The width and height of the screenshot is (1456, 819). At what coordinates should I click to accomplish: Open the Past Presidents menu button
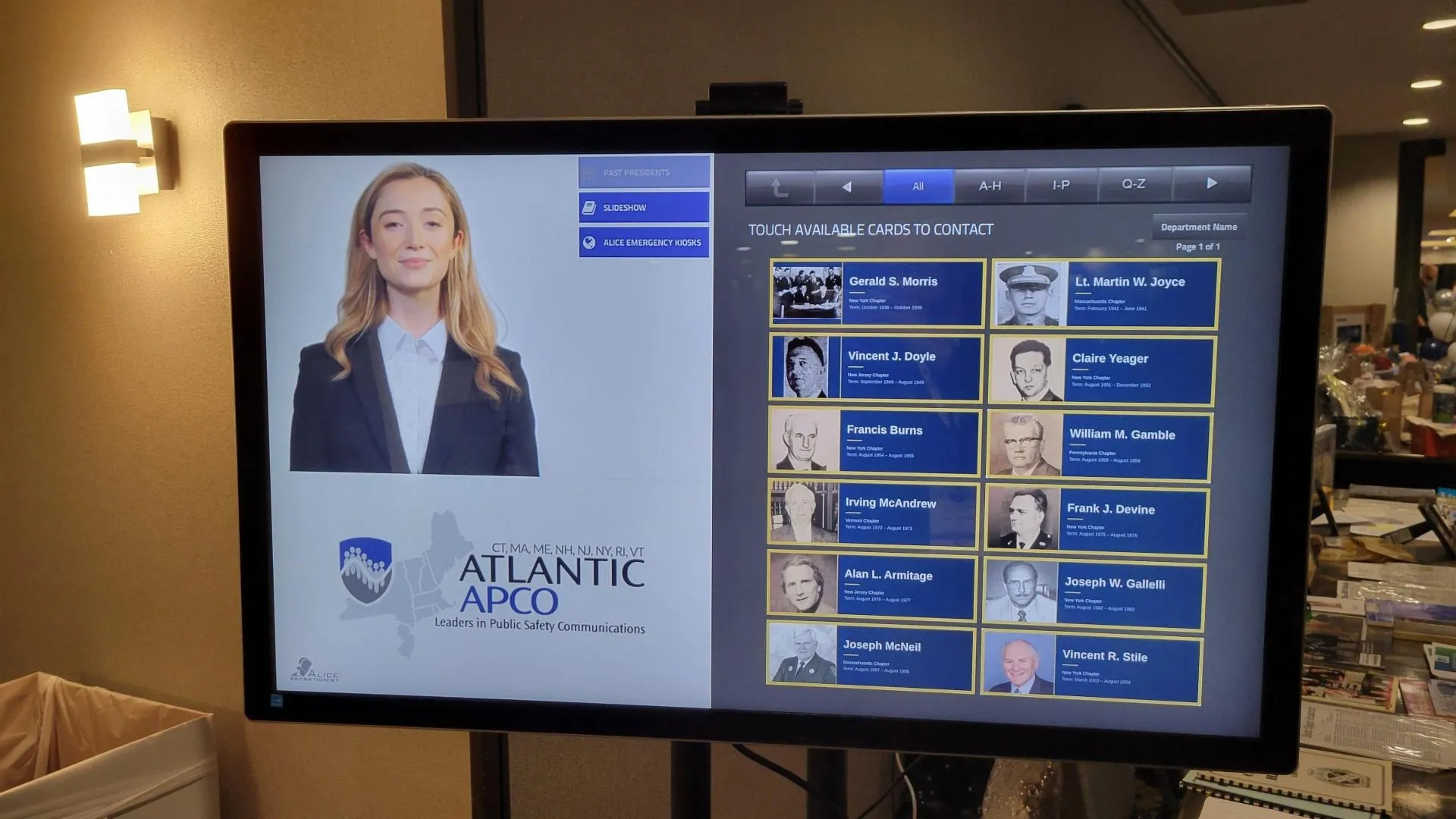pos(644,172)
